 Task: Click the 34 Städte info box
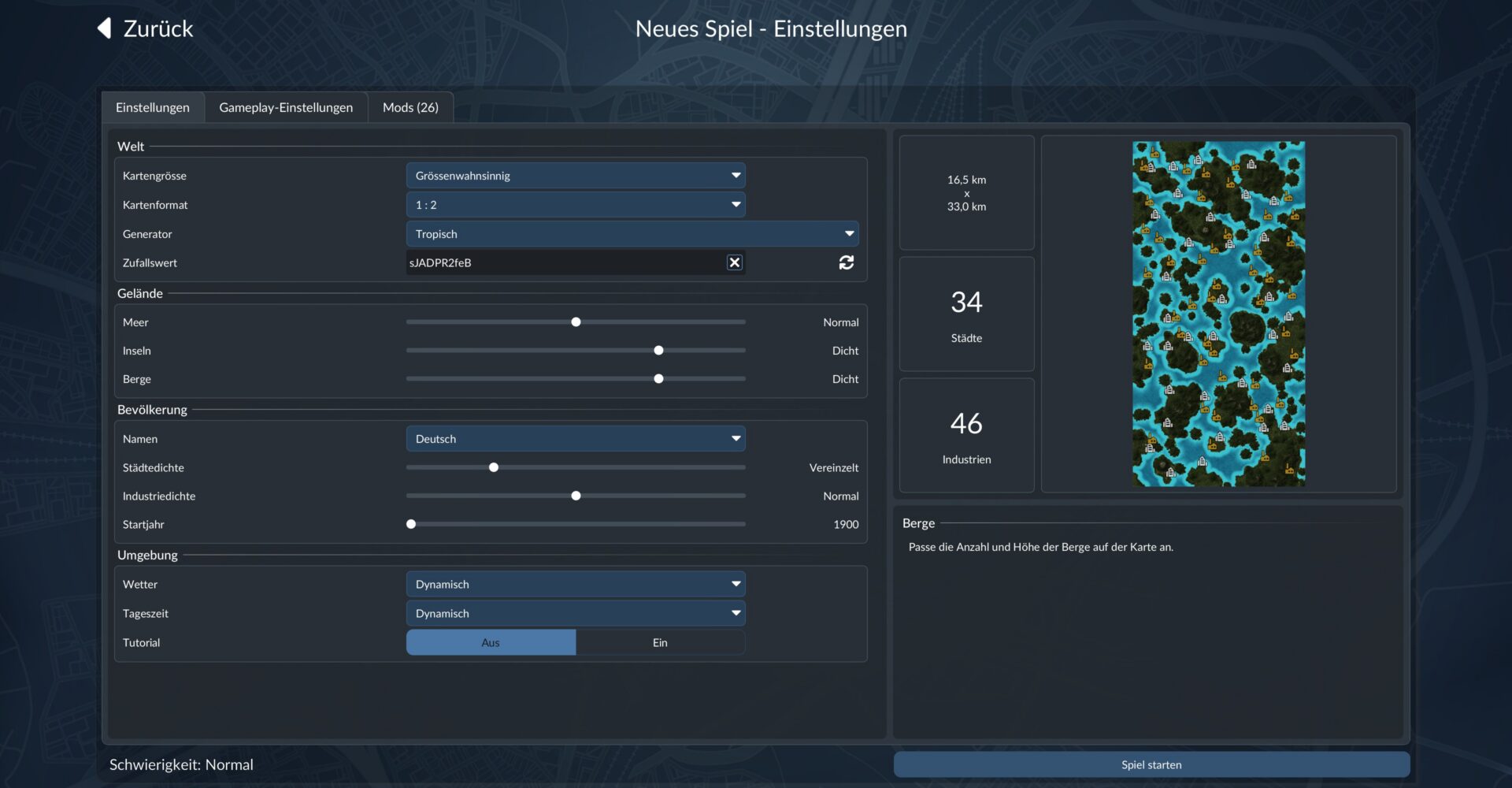pyautogui.click(x=967, y=314)
